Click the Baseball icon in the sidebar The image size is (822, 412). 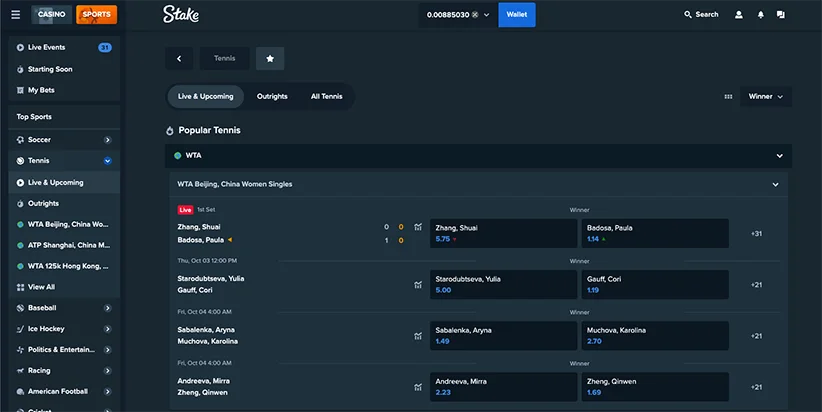pos(20,308)
